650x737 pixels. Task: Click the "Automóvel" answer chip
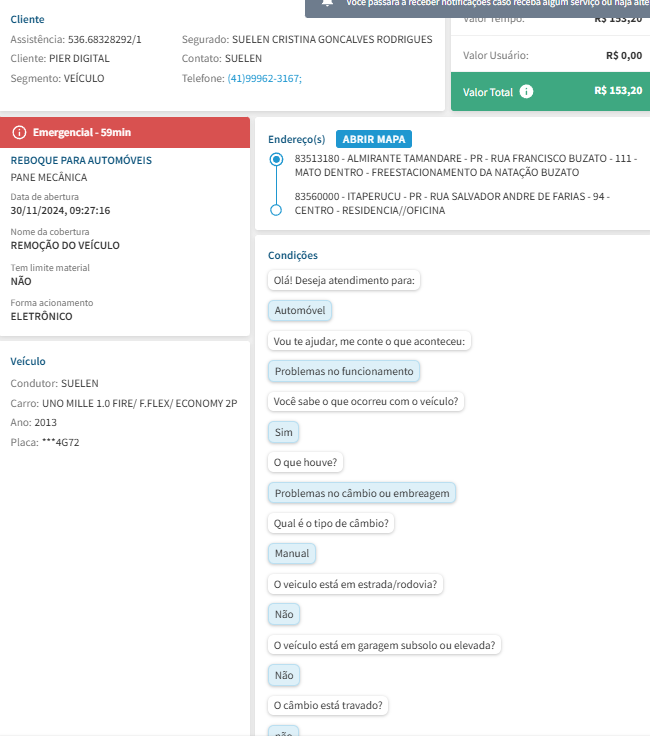tap(300, 311)
